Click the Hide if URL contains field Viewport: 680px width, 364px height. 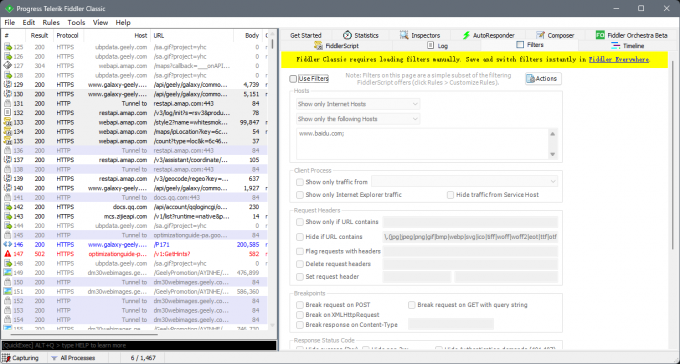470,237
